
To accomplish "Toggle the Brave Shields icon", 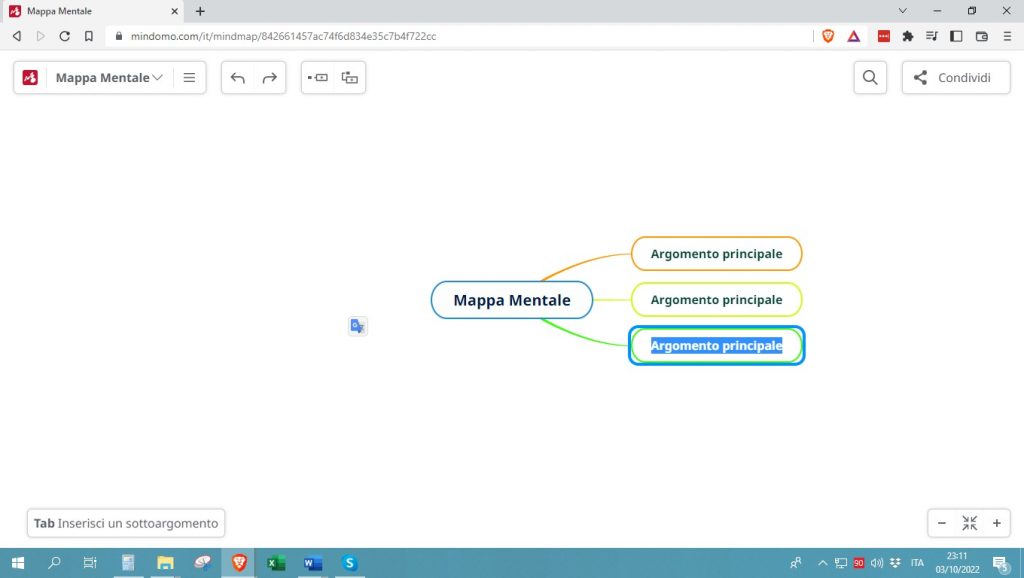I will [828, 36].
